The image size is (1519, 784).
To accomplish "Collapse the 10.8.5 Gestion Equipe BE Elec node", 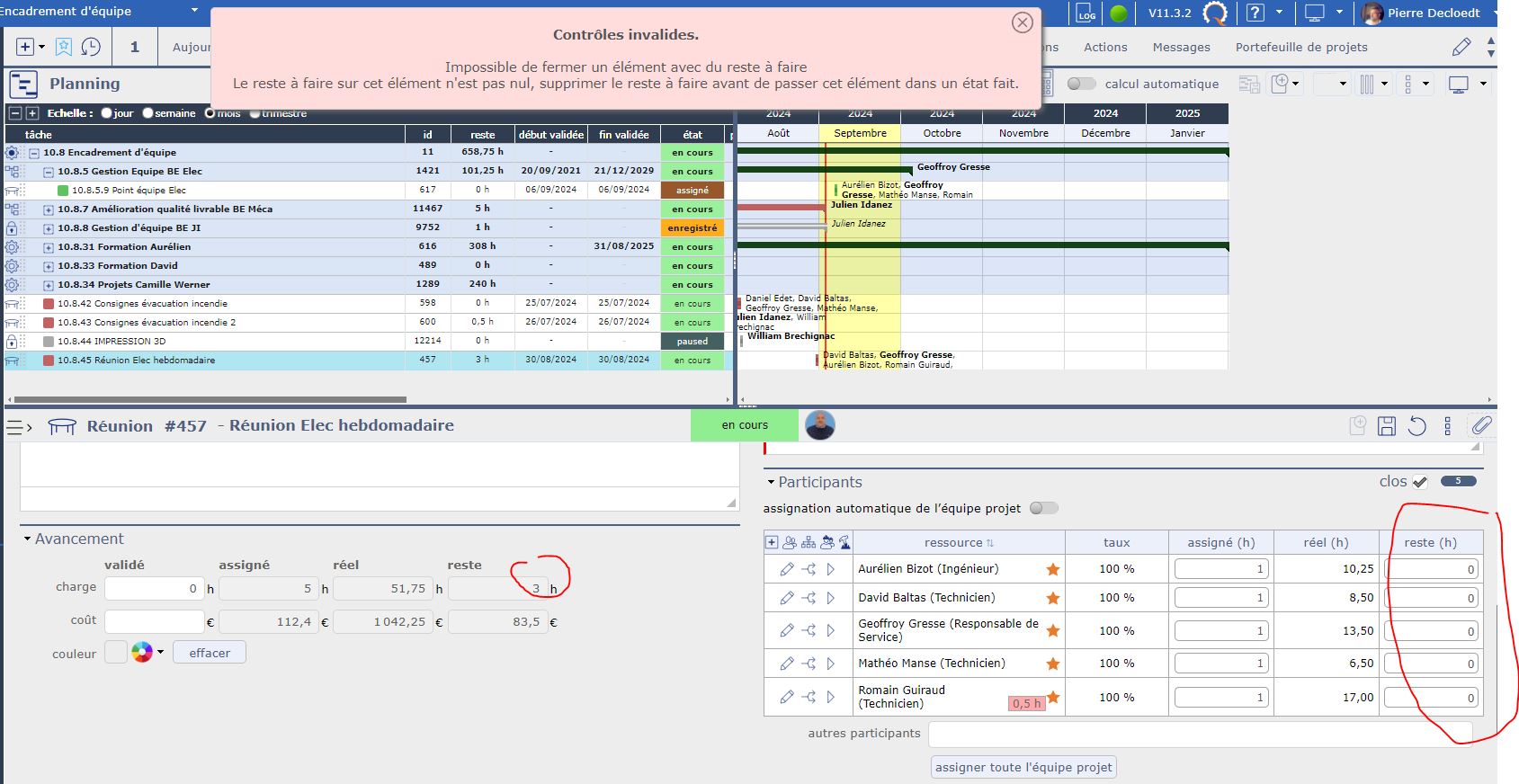I will point(49,172).
